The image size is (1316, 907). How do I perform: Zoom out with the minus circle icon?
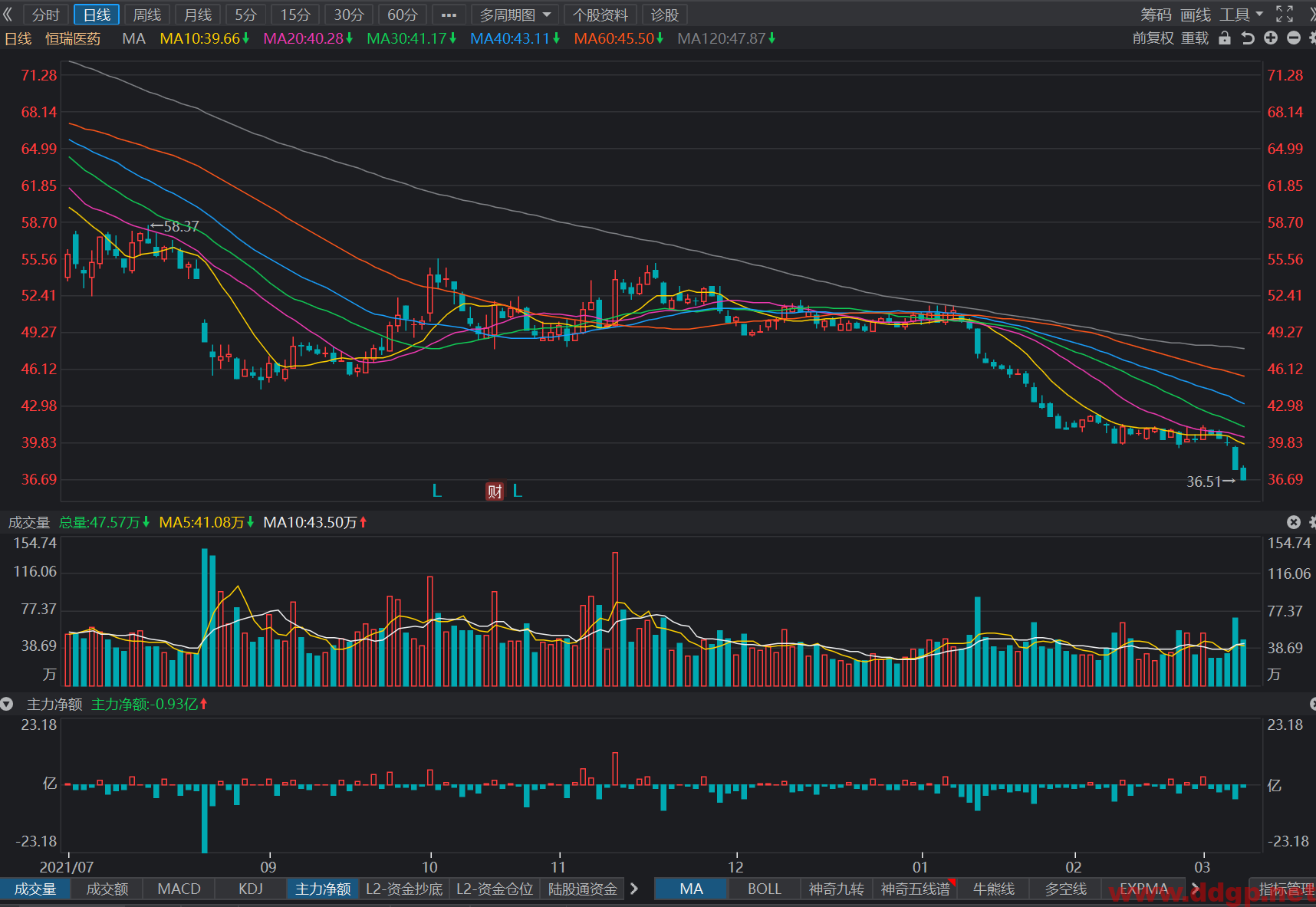point(1294,38)
